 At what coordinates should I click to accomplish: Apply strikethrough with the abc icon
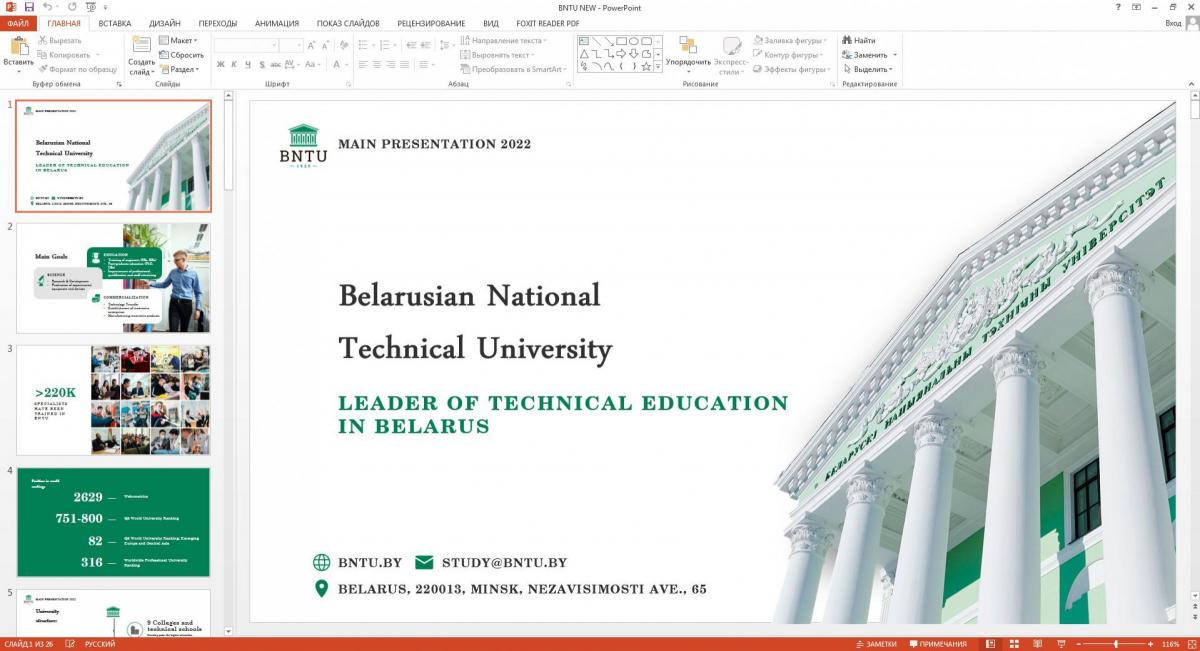277,64
